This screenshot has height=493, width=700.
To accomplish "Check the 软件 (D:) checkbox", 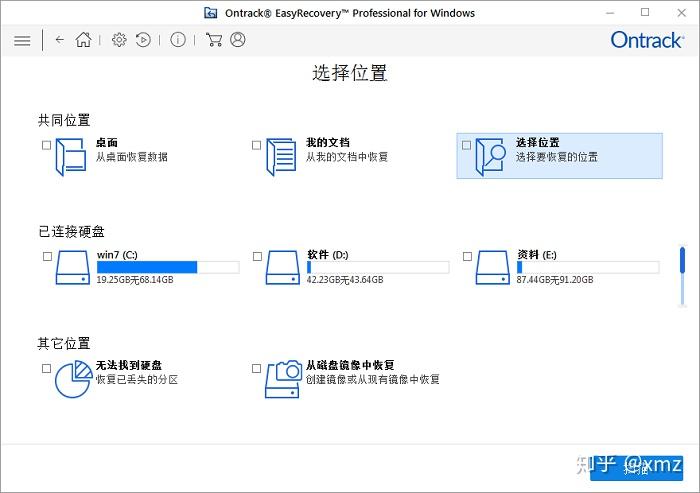I will pyautogui.click(x=257, y=256).
